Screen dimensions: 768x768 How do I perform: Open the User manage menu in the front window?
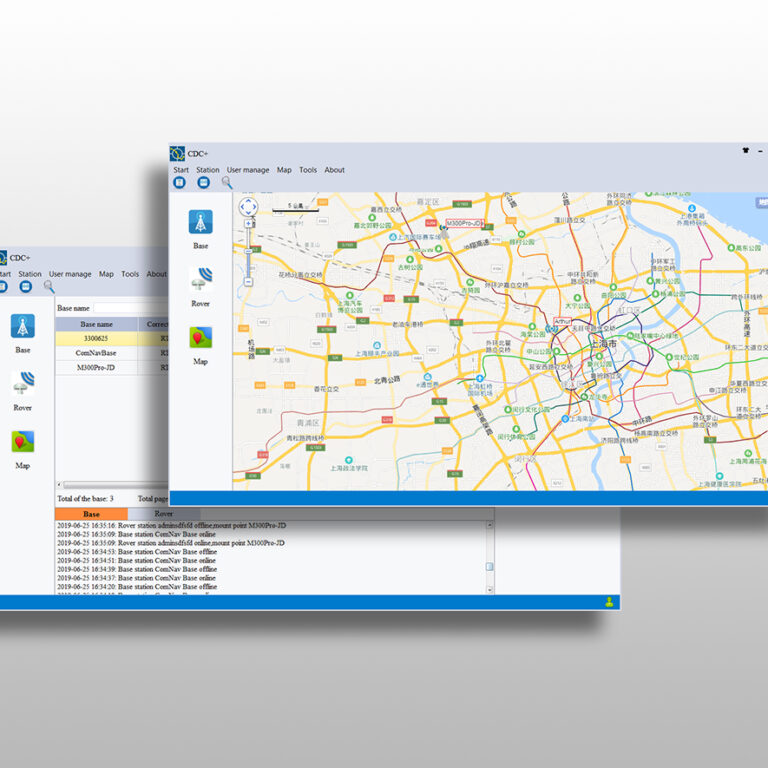248,170
